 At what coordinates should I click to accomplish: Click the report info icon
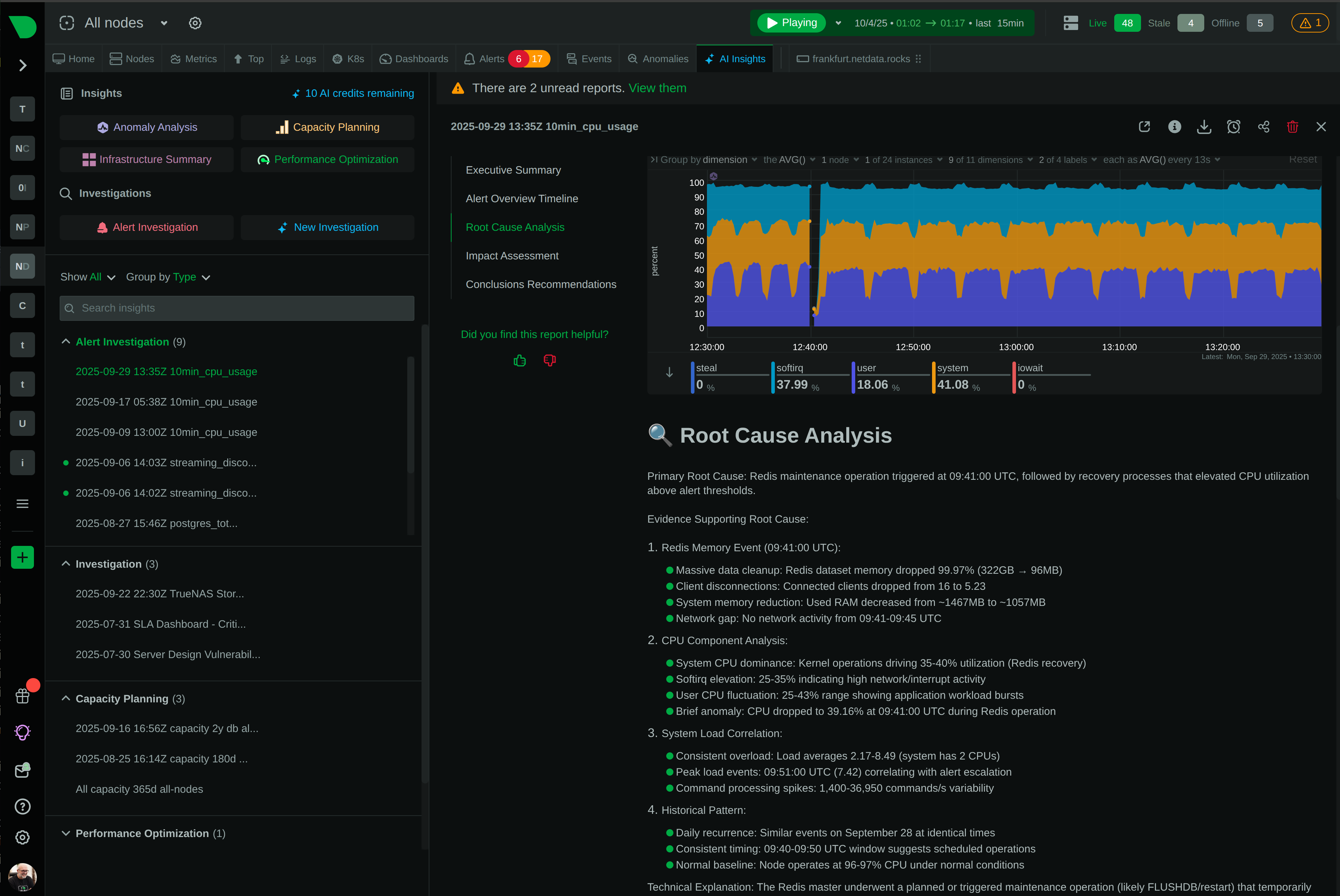1174,127
